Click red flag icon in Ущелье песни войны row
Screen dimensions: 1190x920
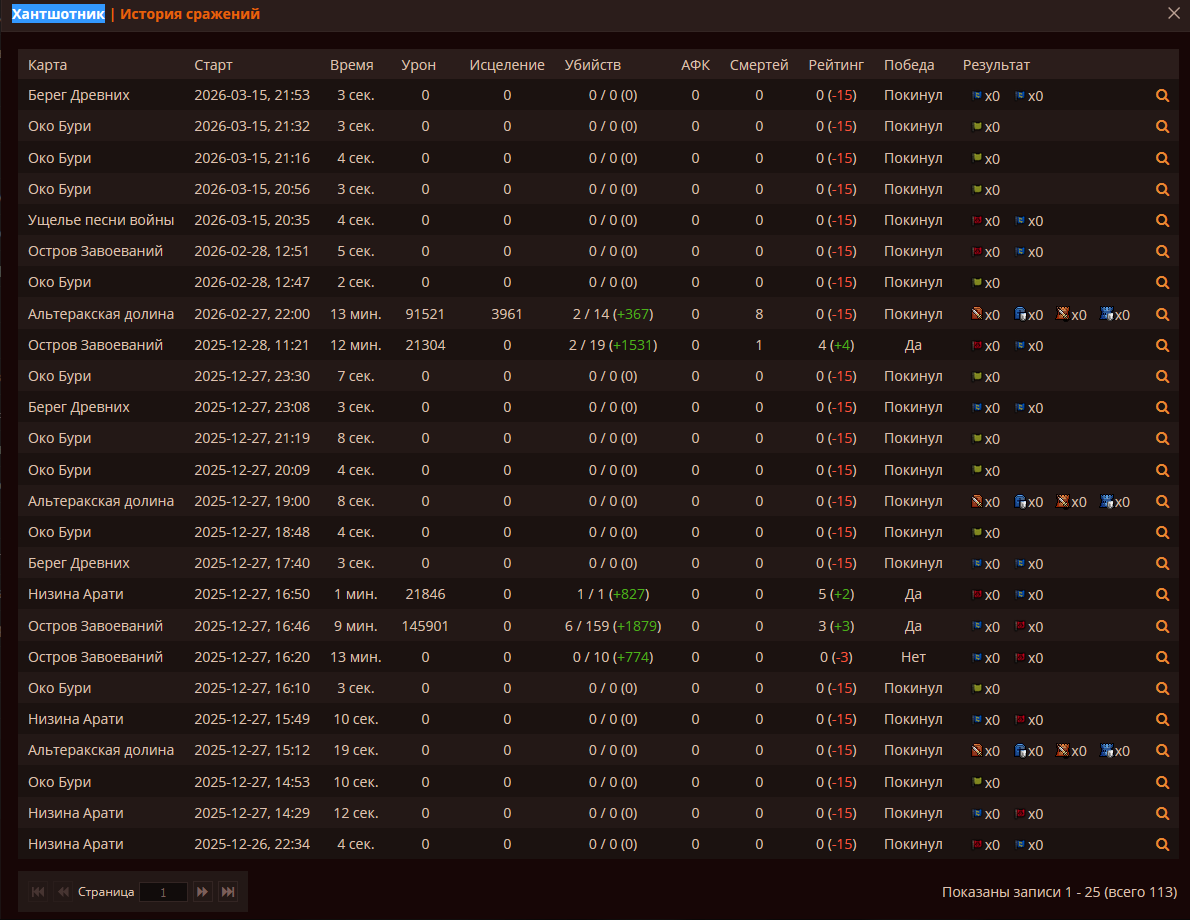977,220
